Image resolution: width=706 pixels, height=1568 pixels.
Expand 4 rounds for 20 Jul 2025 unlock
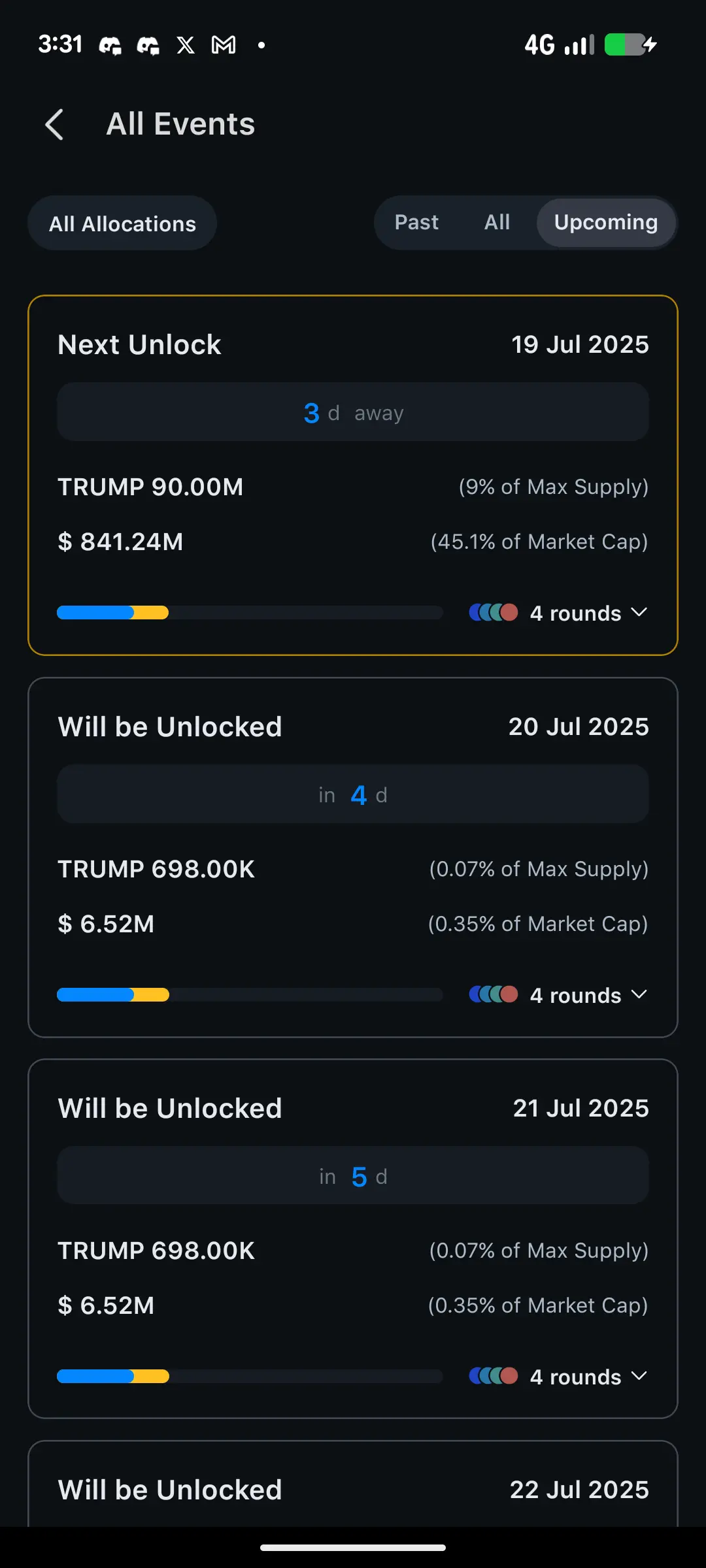click(588, 995)
